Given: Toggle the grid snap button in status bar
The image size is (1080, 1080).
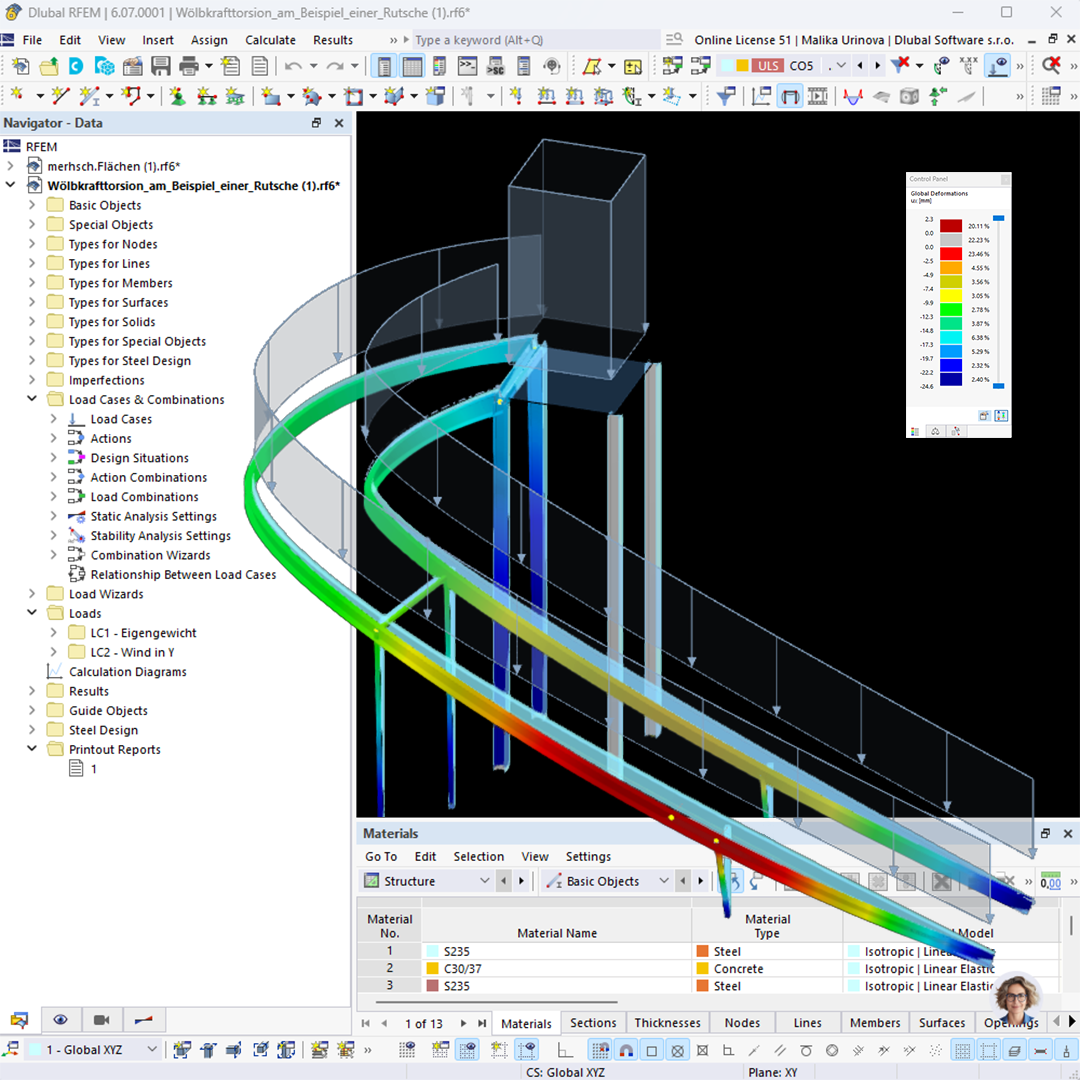Looking at the screenshot, I should 600,1050.
